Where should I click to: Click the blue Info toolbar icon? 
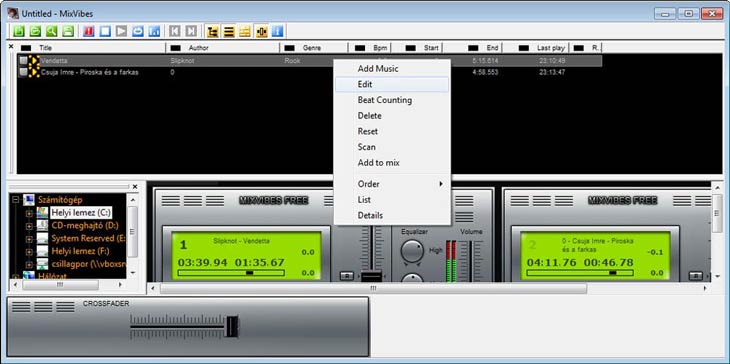[277, 31]
